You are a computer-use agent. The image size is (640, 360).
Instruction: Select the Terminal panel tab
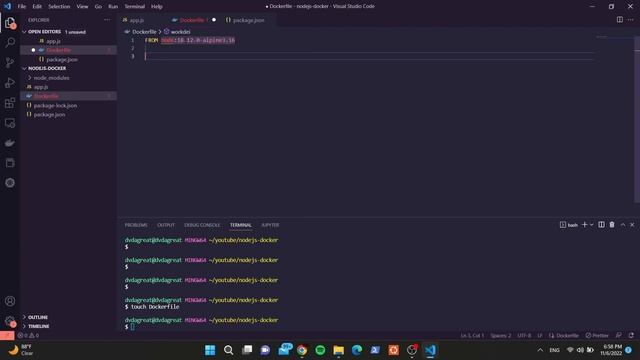[240, 225]
